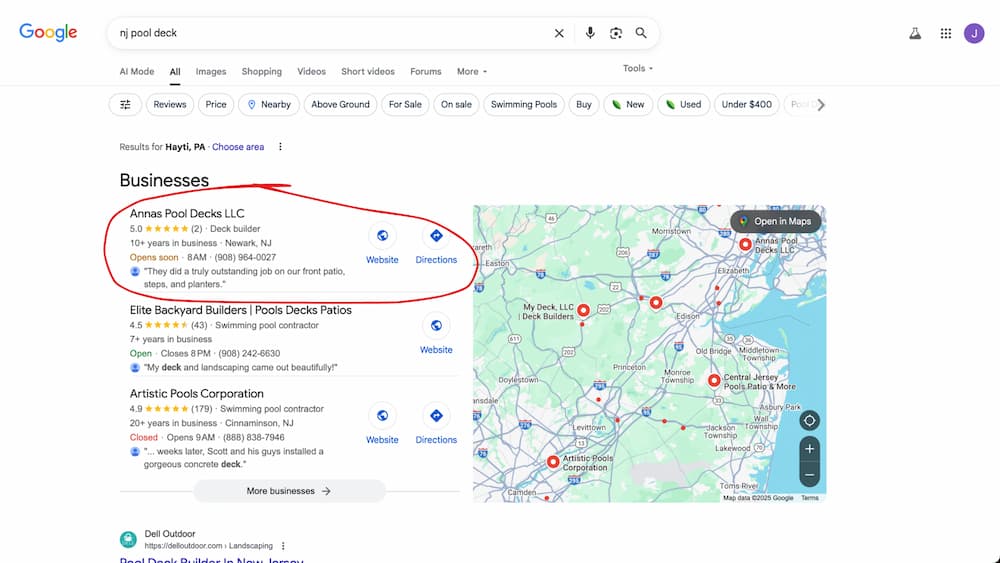This screenshot has height=563, width=1000.
Task: Visit Elite Backyard Builders website
Action: coord(436,333)
